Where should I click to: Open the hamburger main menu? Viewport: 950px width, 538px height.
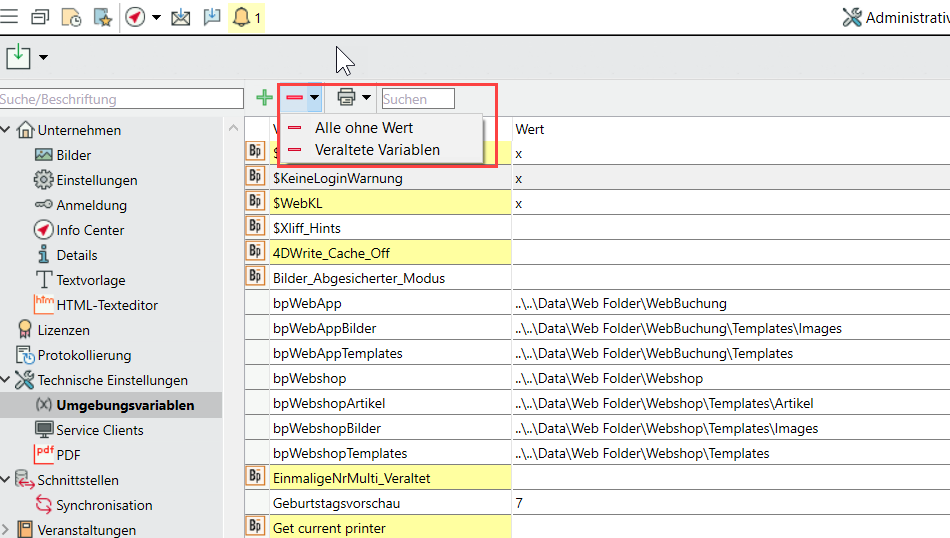click(x=10, y=17)
